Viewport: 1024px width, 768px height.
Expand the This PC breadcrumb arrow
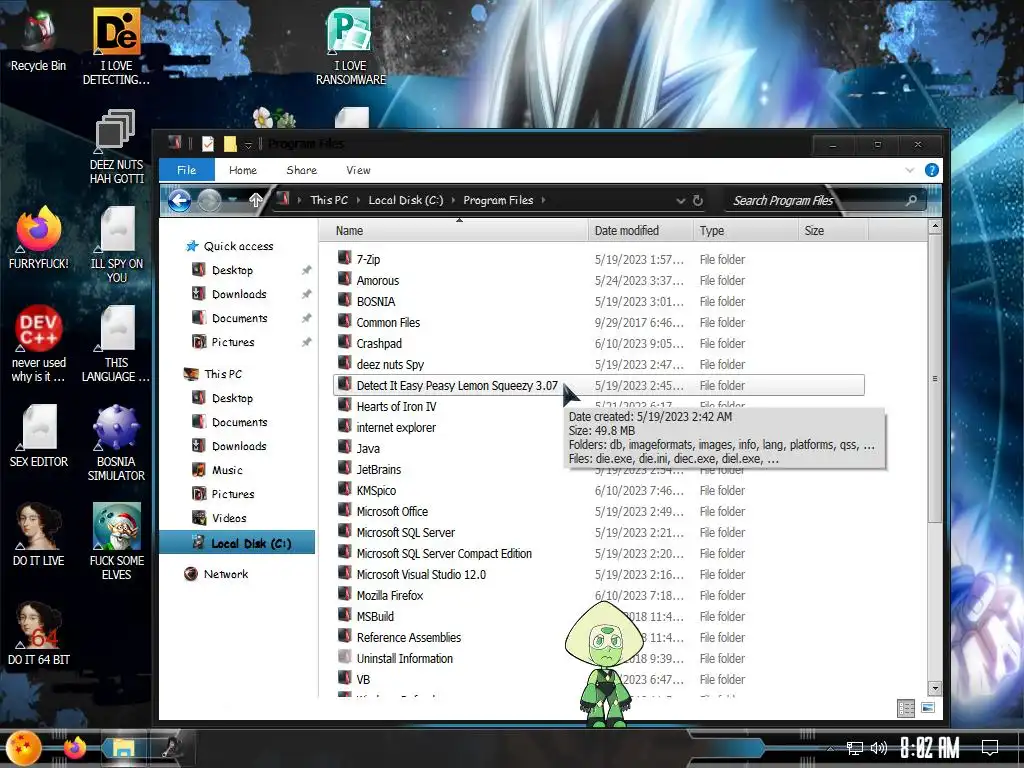pos(358,200)
